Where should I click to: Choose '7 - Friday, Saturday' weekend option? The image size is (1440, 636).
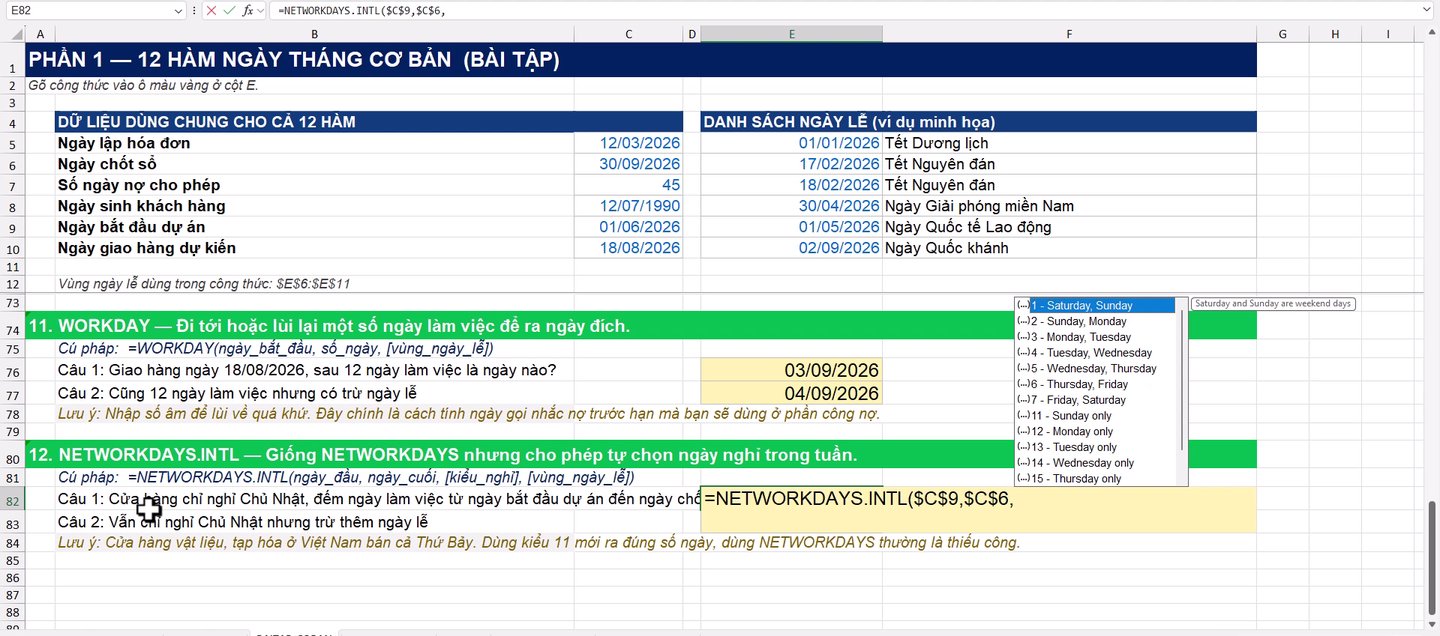1095,400
